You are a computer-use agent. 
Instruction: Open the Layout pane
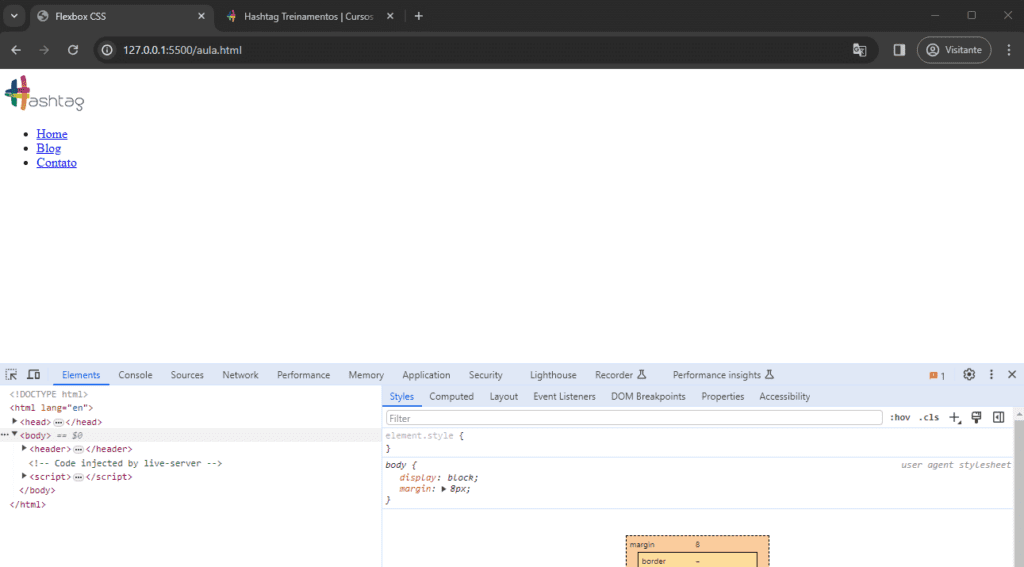(x=504, y=397)
